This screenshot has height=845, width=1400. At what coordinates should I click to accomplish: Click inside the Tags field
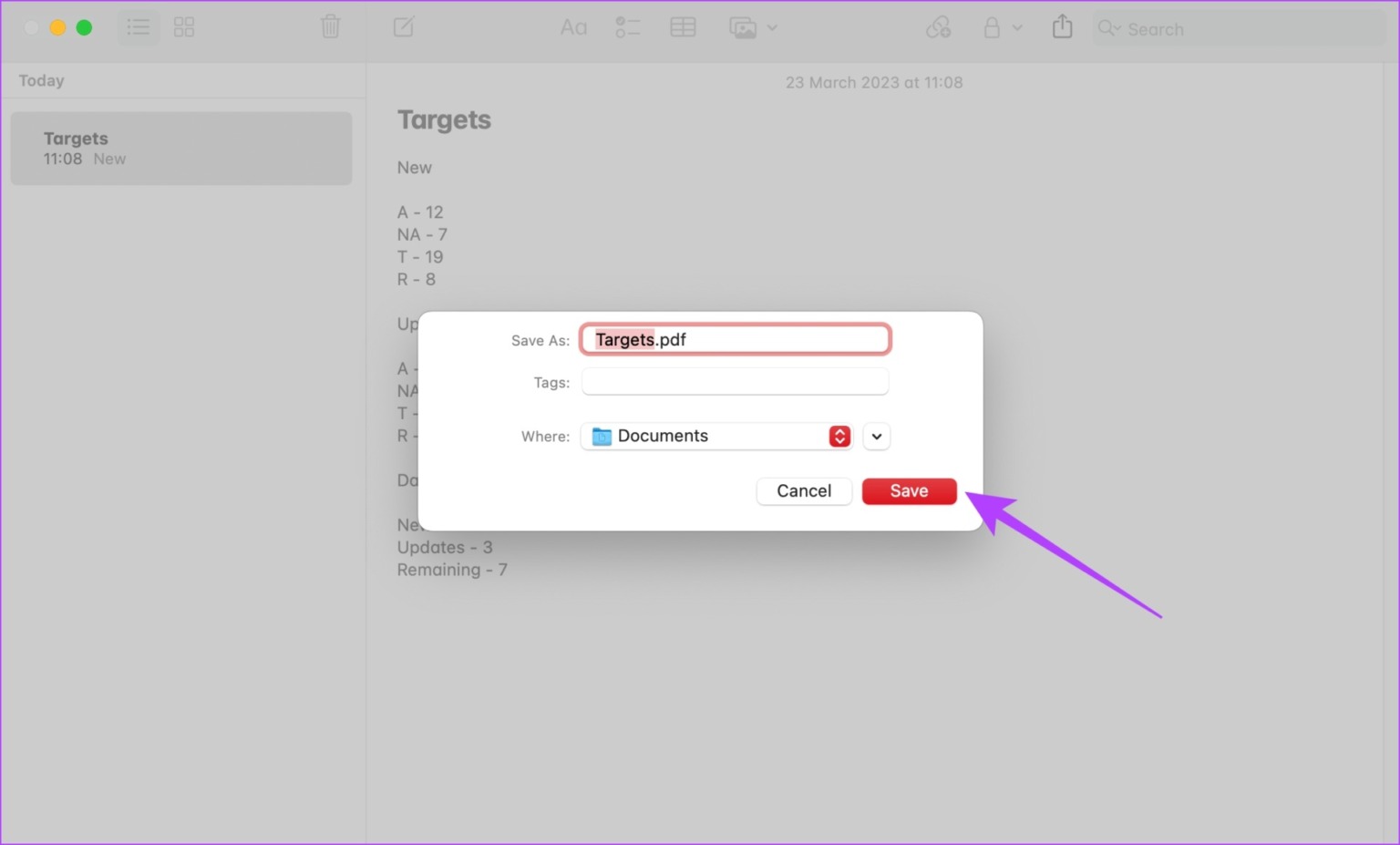click(x=735, y=381)
